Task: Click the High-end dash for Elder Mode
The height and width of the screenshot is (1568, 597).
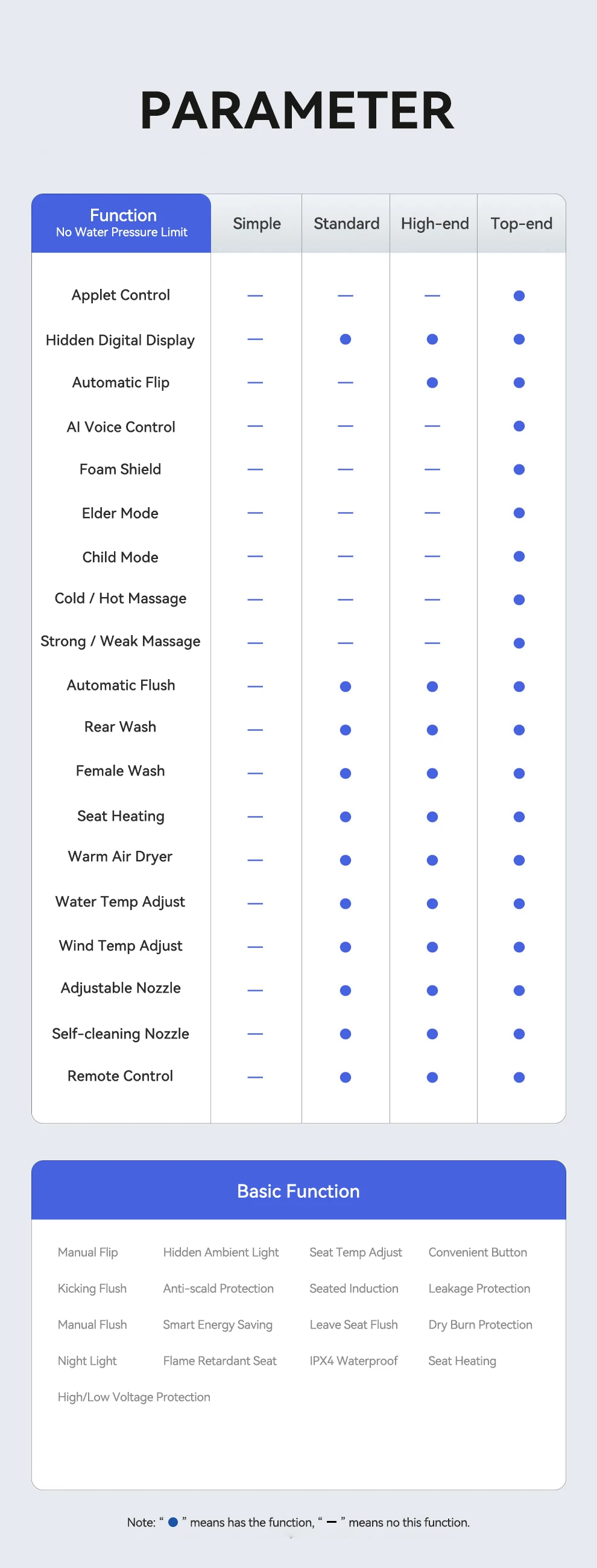Action: [432, 513]
